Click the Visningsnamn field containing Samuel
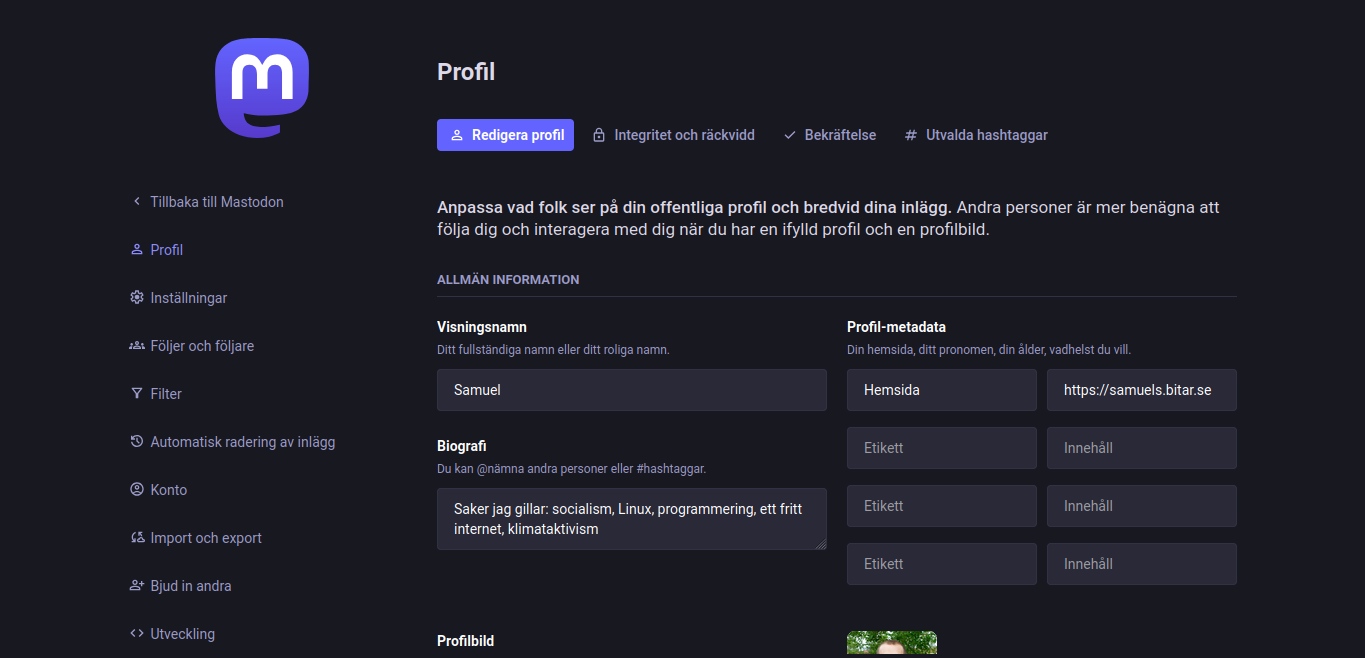Screen dimensions: 1365x658 (631, 389)
